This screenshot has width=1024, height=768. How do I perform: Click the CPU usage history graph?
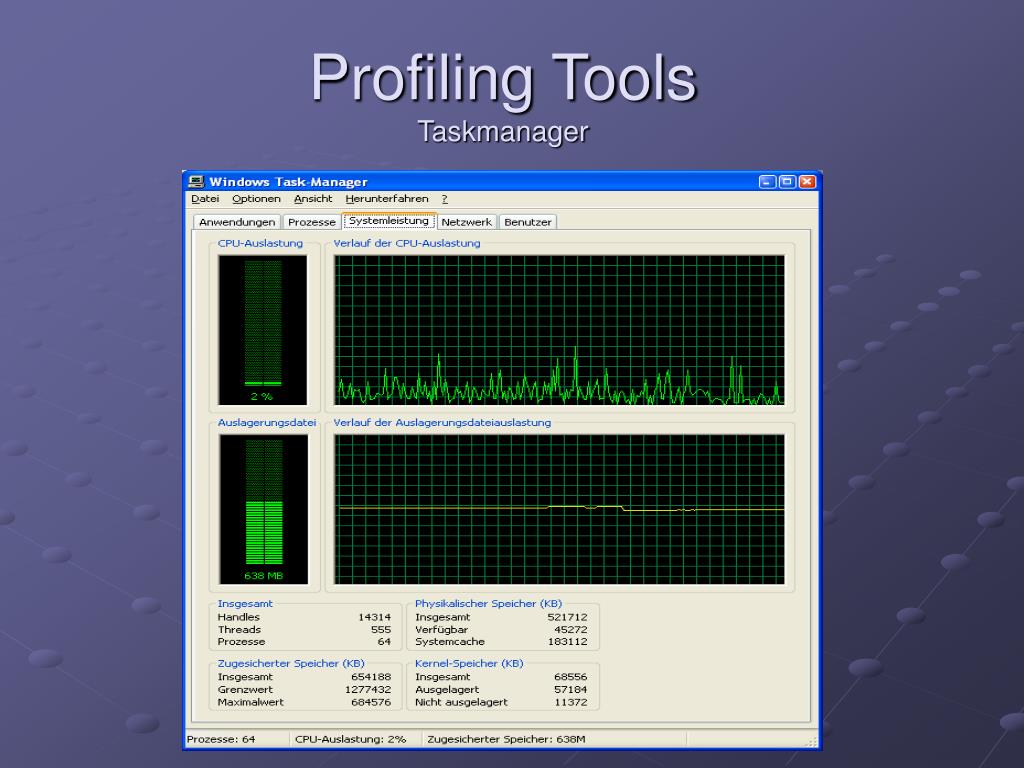[559, 330]
